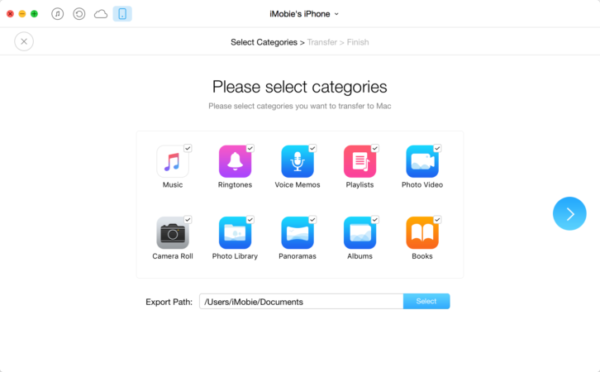Click the Export Path text field
The height and width of the screenshot is (372, 600).
[301, 301]
